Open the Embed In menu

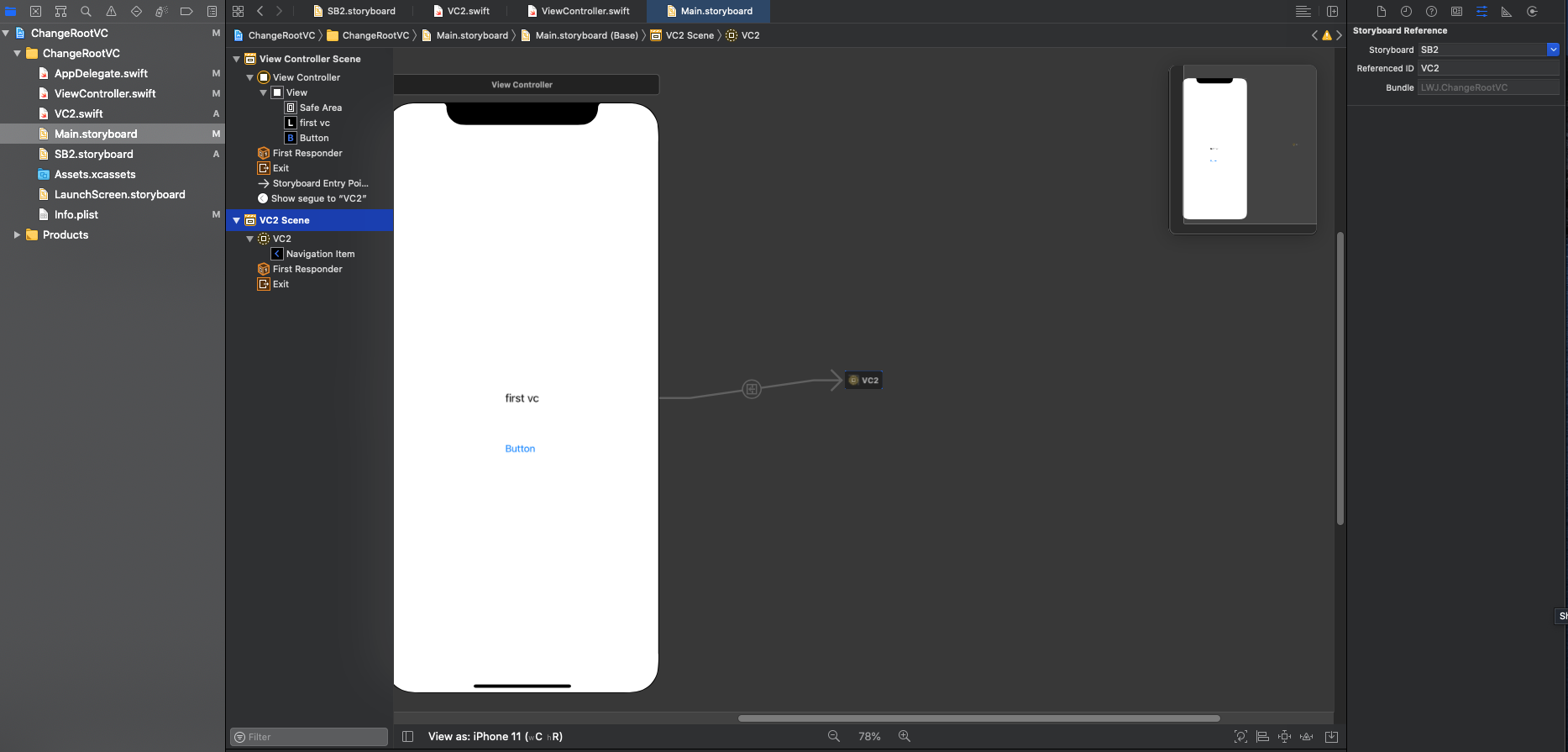[1332, 737]
